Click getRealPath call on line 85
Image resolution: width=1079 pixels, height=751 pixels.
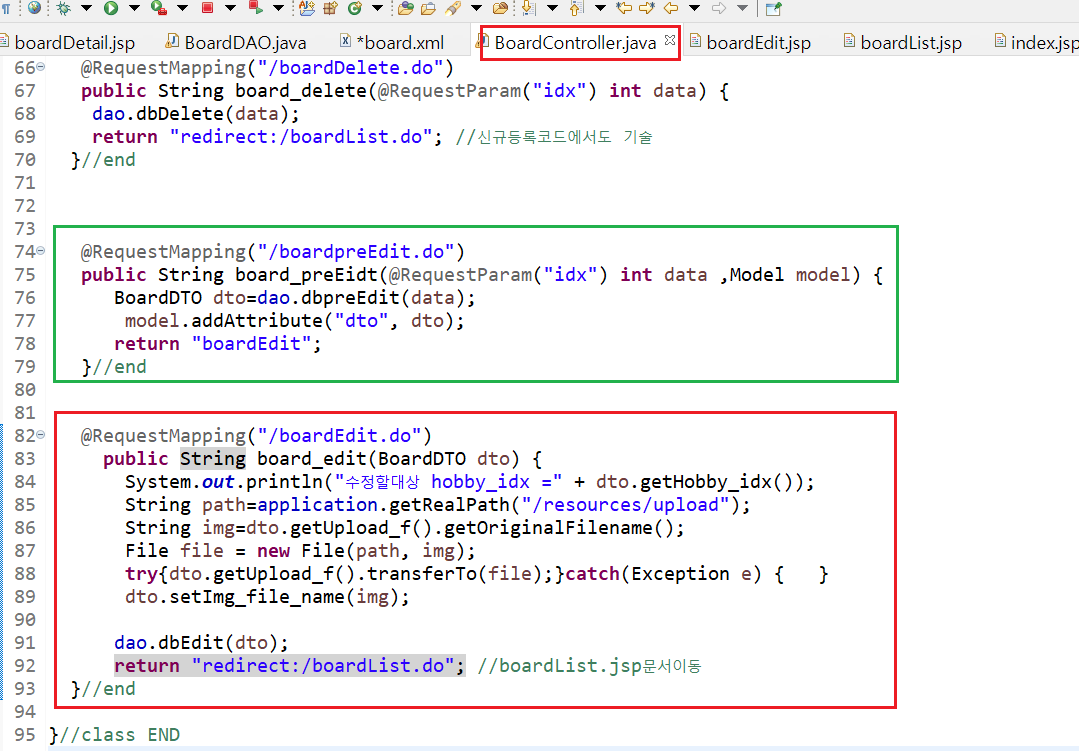pyautogui.click(x=449, y=505)
